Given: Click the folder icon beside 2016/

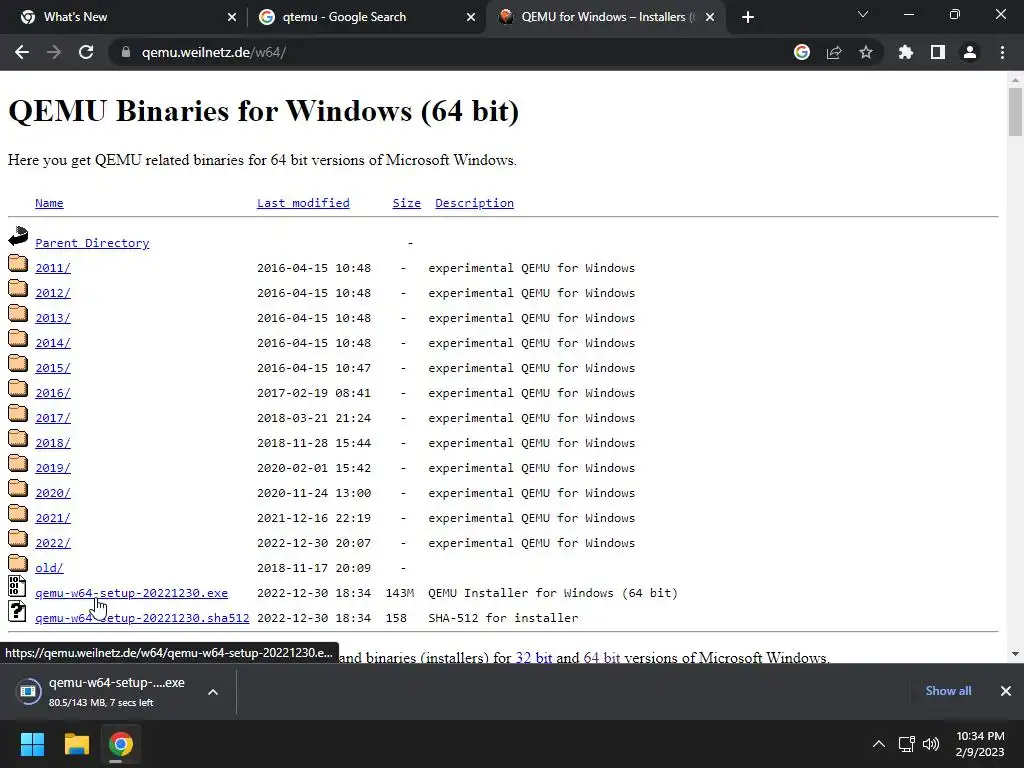Looking at the screenshot, I should pos(18,388).
